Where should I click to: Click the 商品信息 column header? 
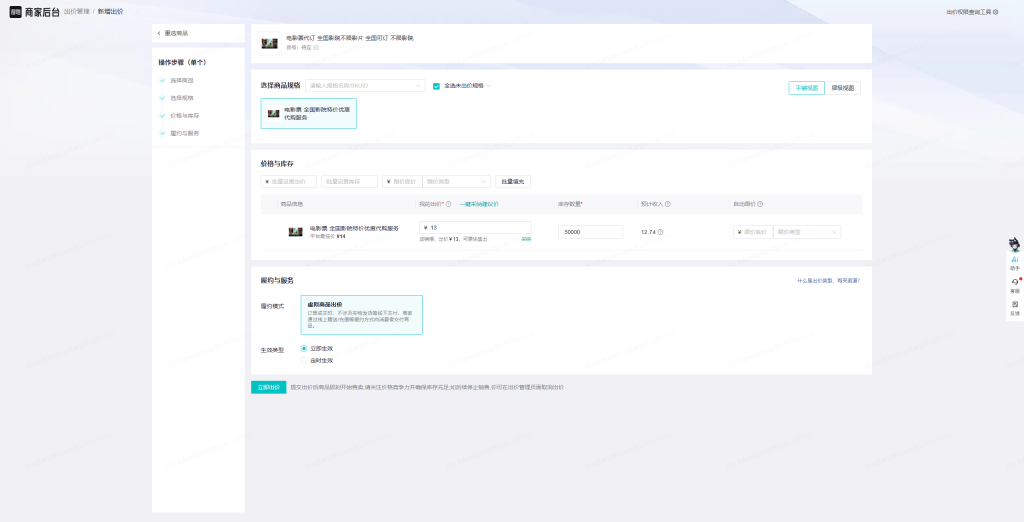tap(292, 204)
